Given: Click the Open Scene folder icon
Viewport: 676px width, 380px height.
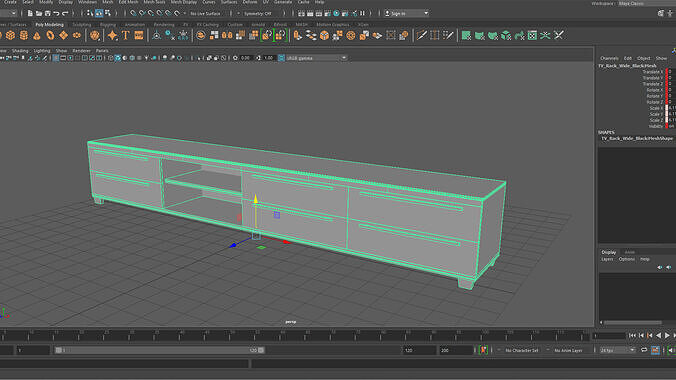Looking at the screenshot, I should point(39,13).
